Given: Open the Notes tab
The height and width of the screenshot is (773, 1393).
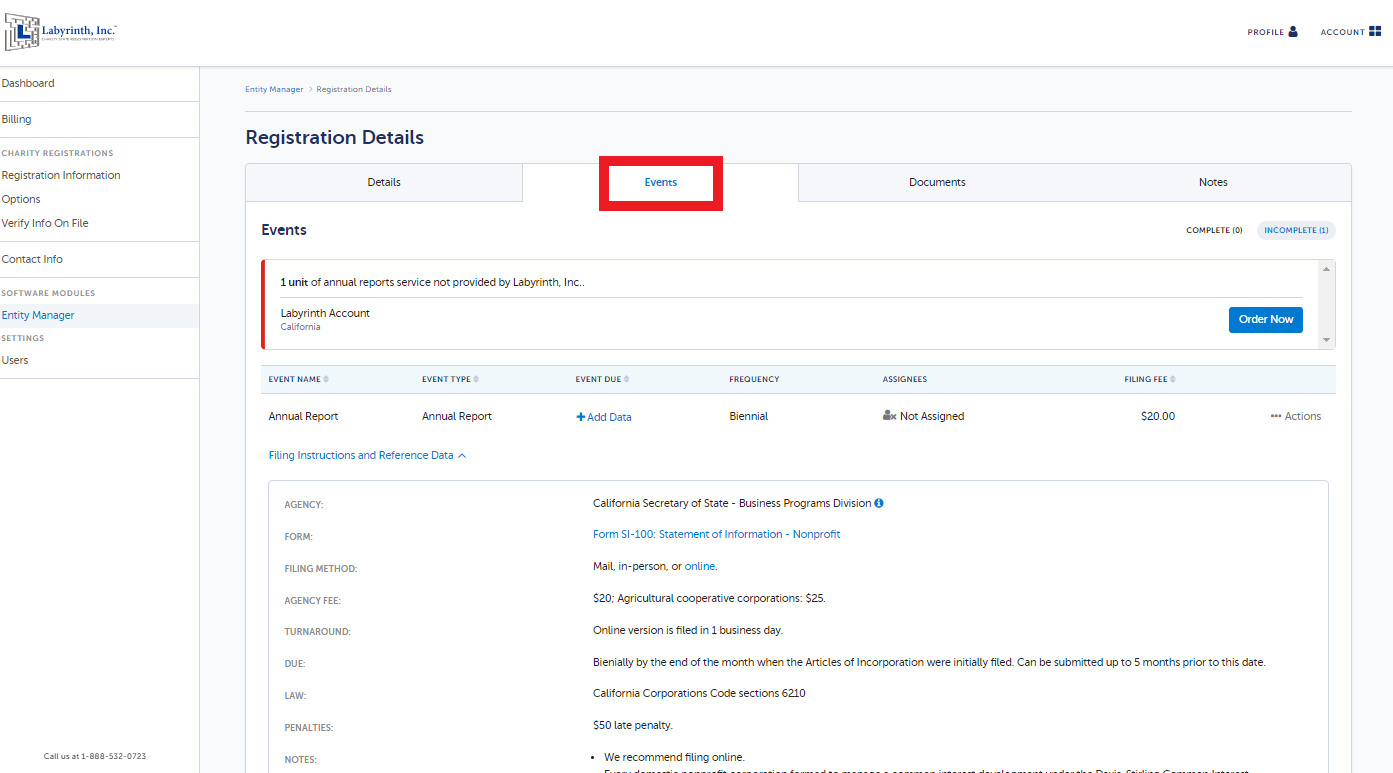Looking at the screenshot, I should tap(1213, 182).
